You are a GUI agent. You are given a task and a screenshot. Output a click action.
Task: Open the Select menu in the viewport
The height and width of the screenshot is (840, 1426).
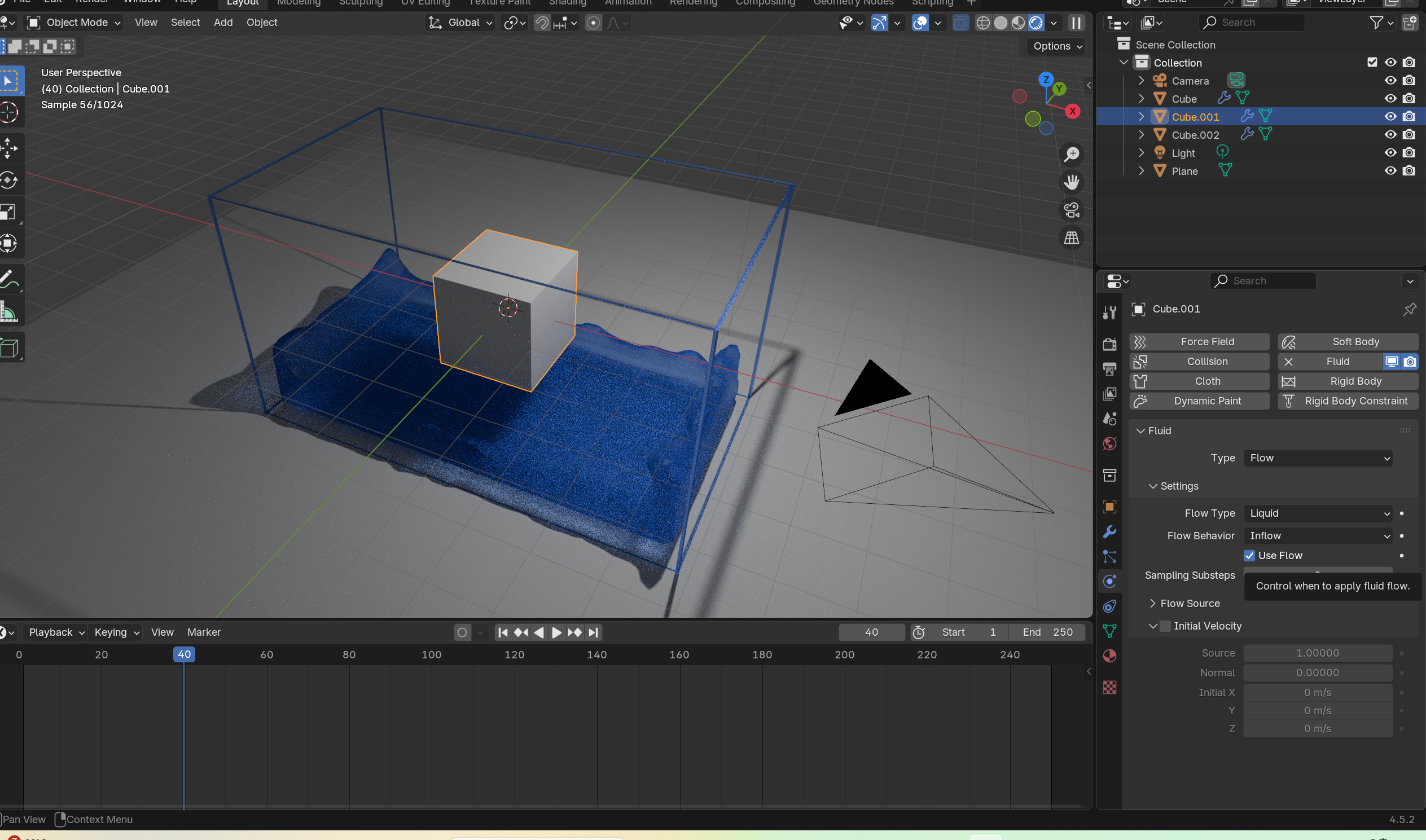click(x=185, y=22)
